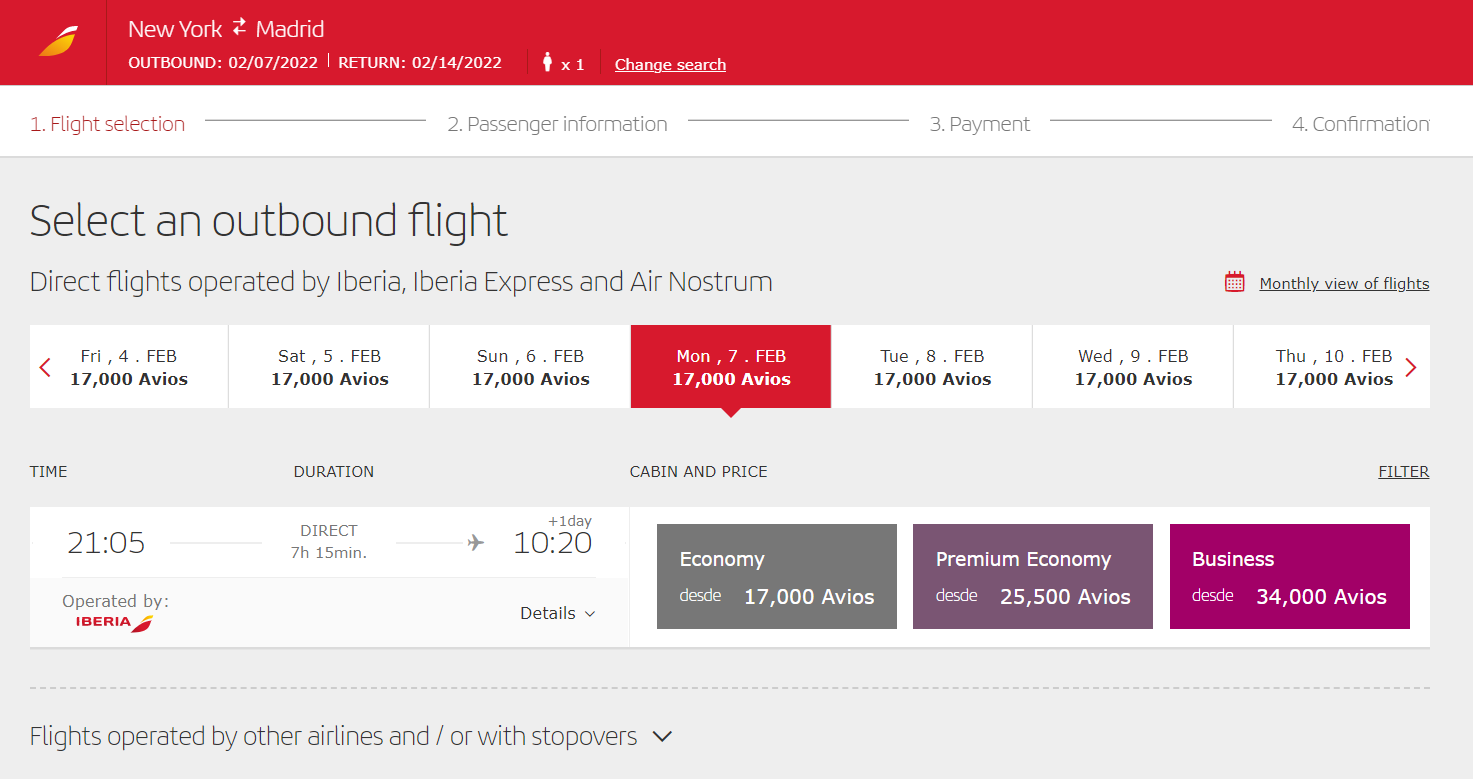Open the monthly view calendar icon

[x=1235, y=282]
